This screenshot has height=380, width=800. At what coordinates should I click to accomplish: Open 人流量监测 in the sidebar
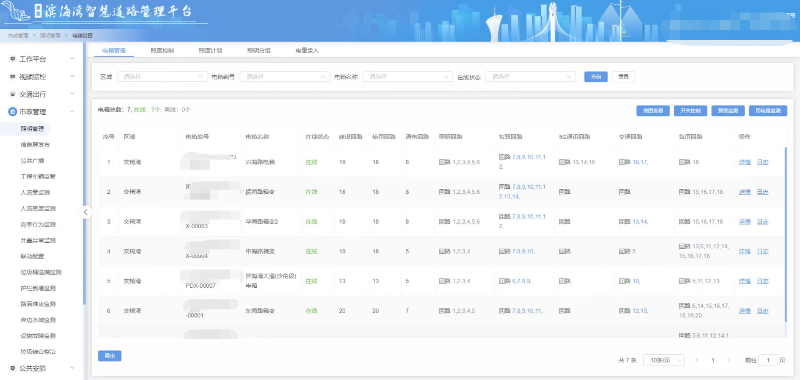pyautogui.click(x=35, y=192)
